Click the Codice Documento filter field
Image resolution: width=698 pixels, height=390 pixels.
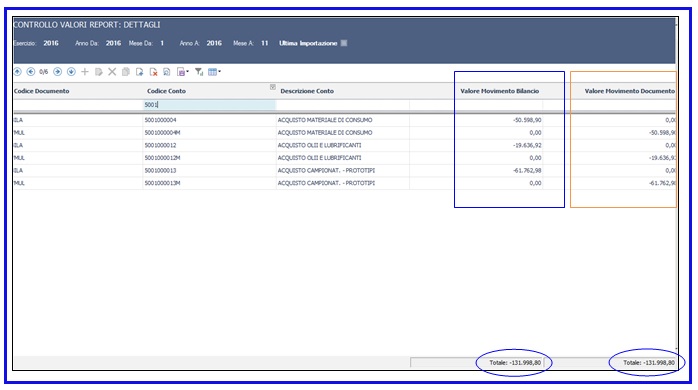click(x=78, y=105)
